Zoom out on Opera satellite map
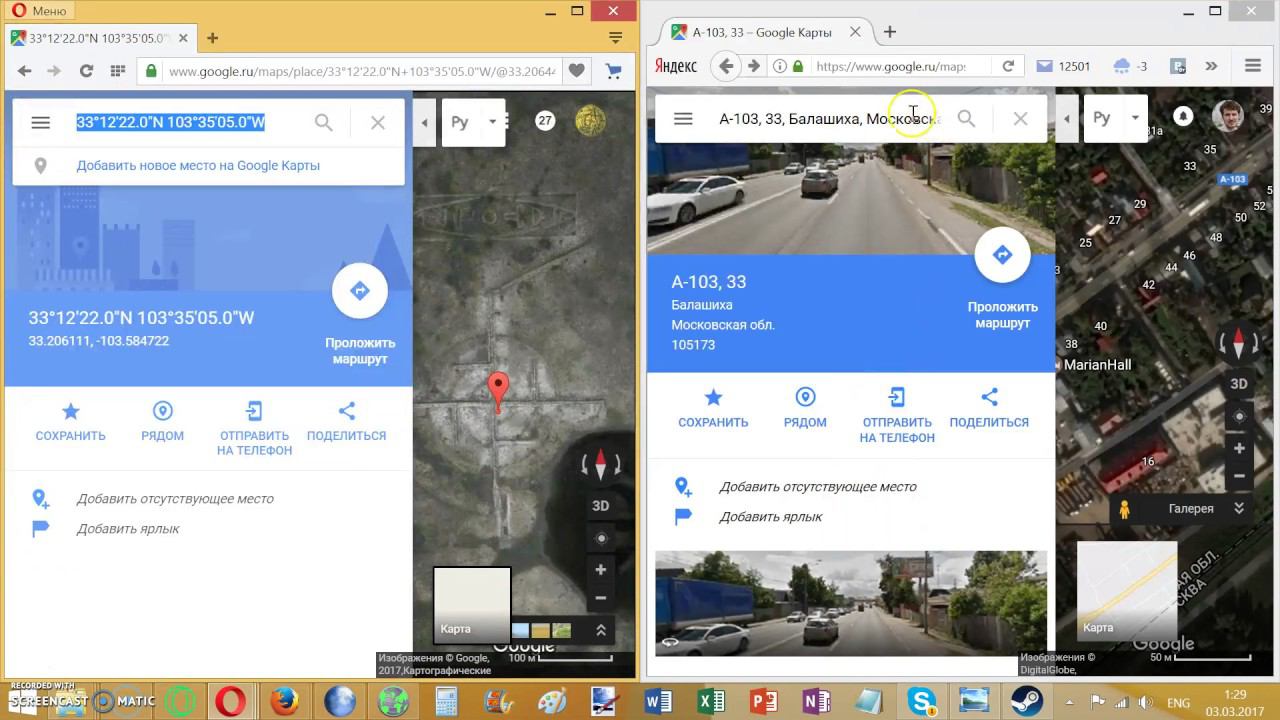 click(x=600, y=598)
